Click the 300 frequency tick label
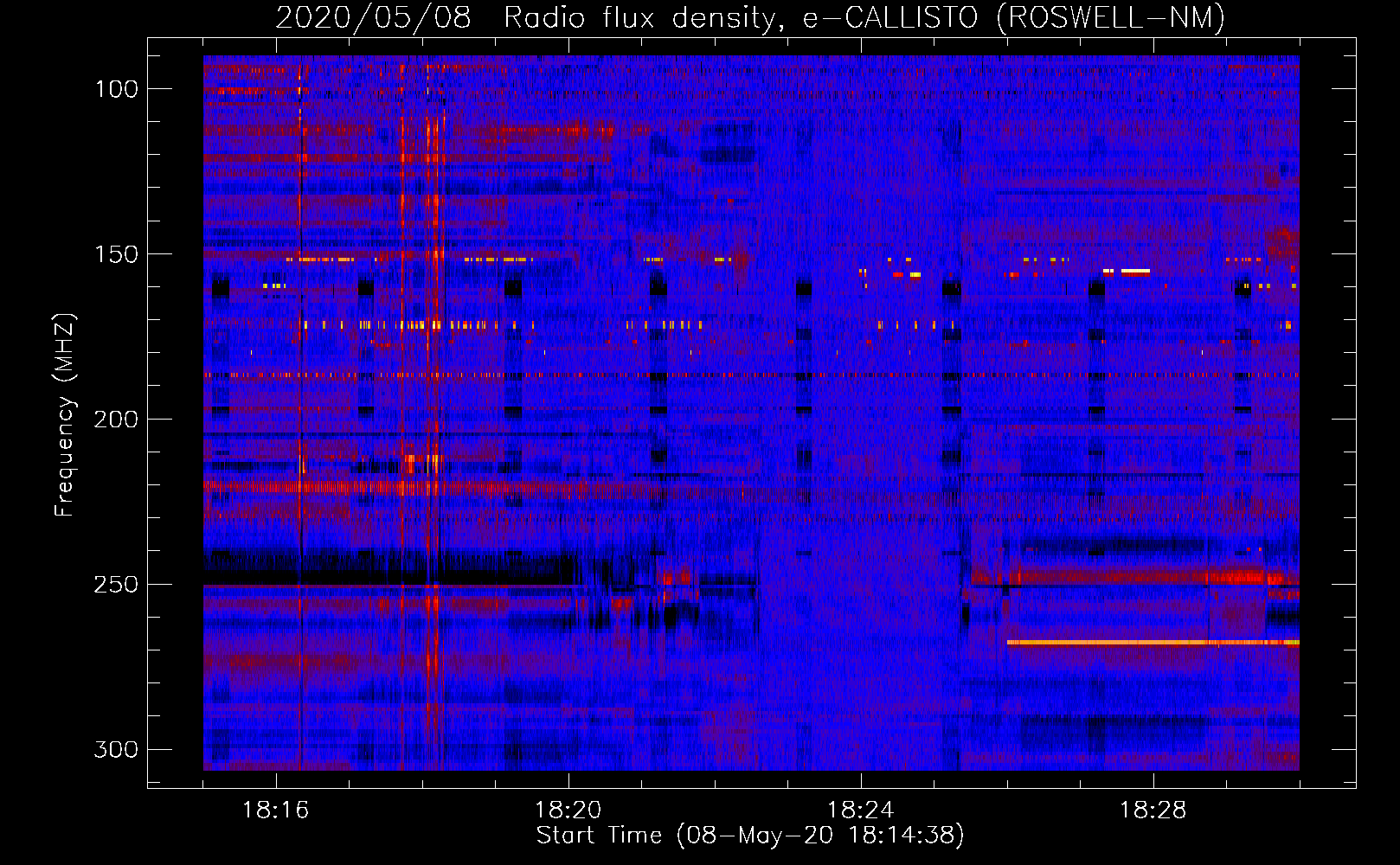 (117, 749)
